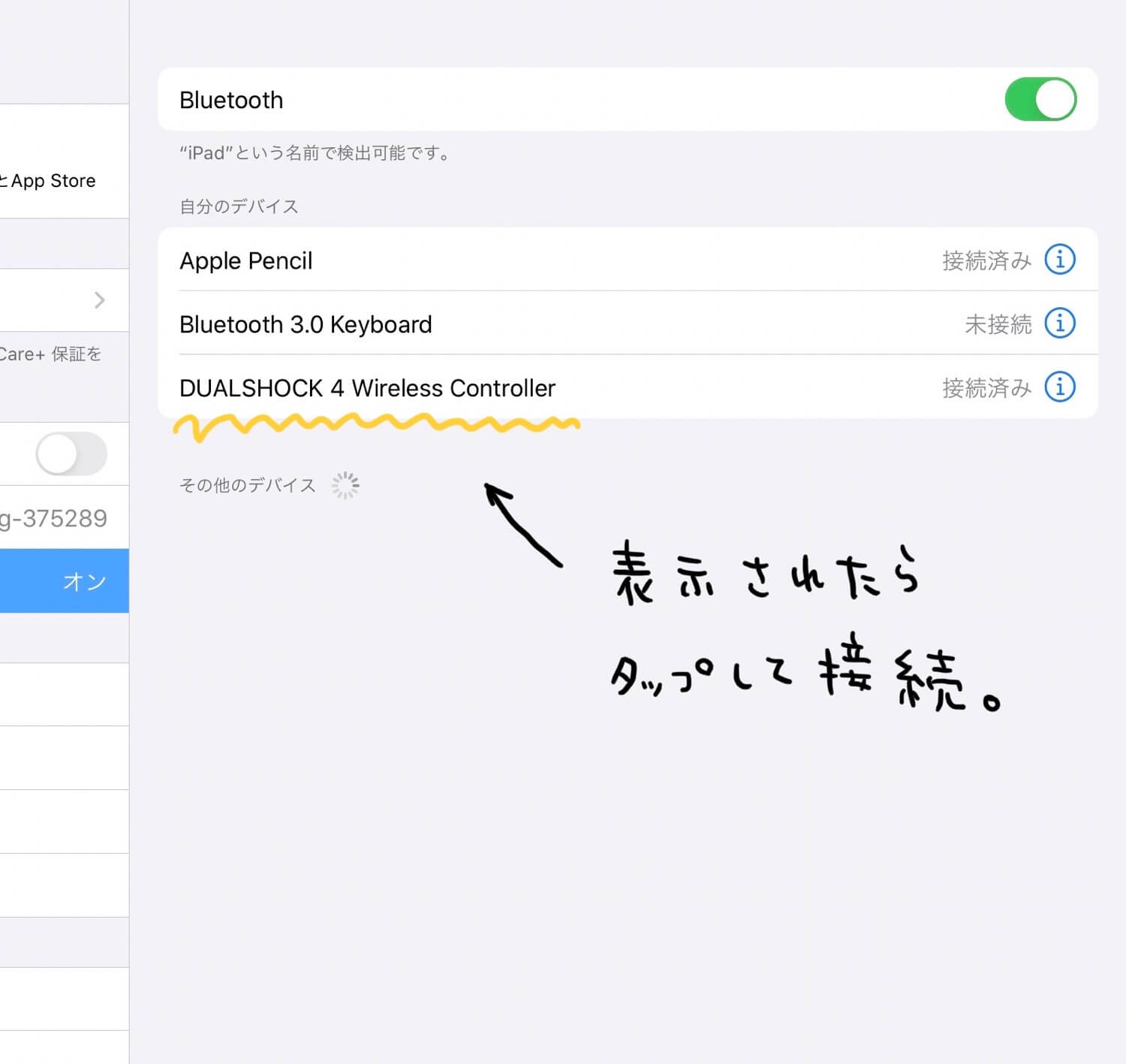
Task: Open info for DUALSHOCK 4 Wireless Controller
Action: coord(1060,387)
